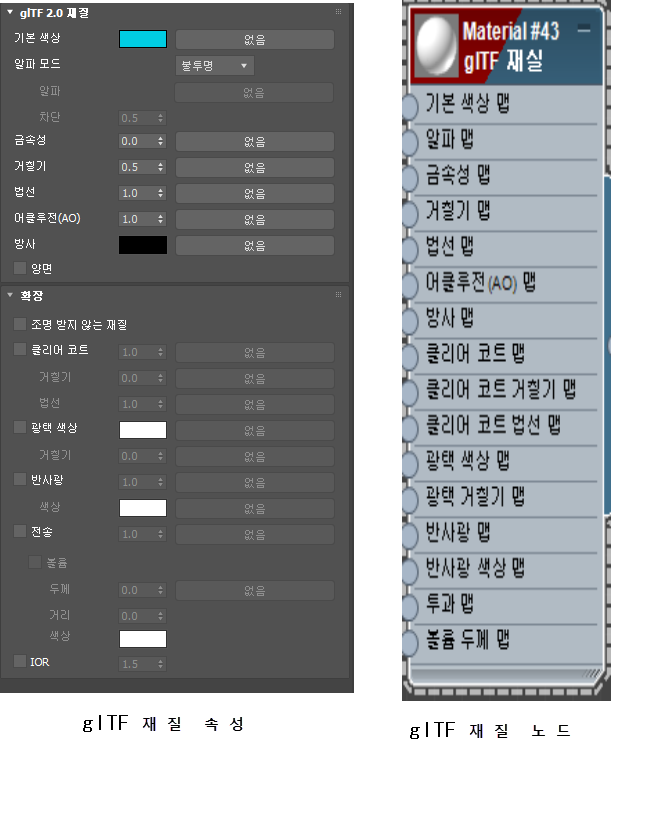Click the 클리어 코트 거칠기 맵 socket
This screenshot has height=835, width=655.
click(410, 392)
